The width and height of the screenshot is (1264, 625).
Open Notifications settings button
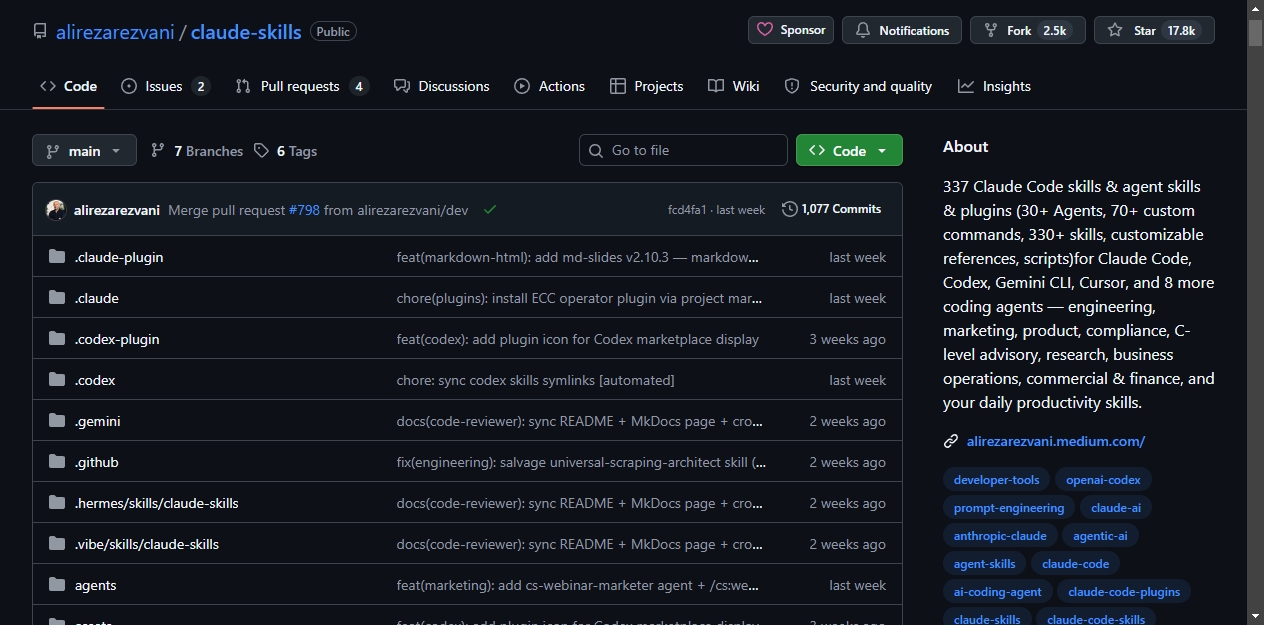[x=902, y=30]
